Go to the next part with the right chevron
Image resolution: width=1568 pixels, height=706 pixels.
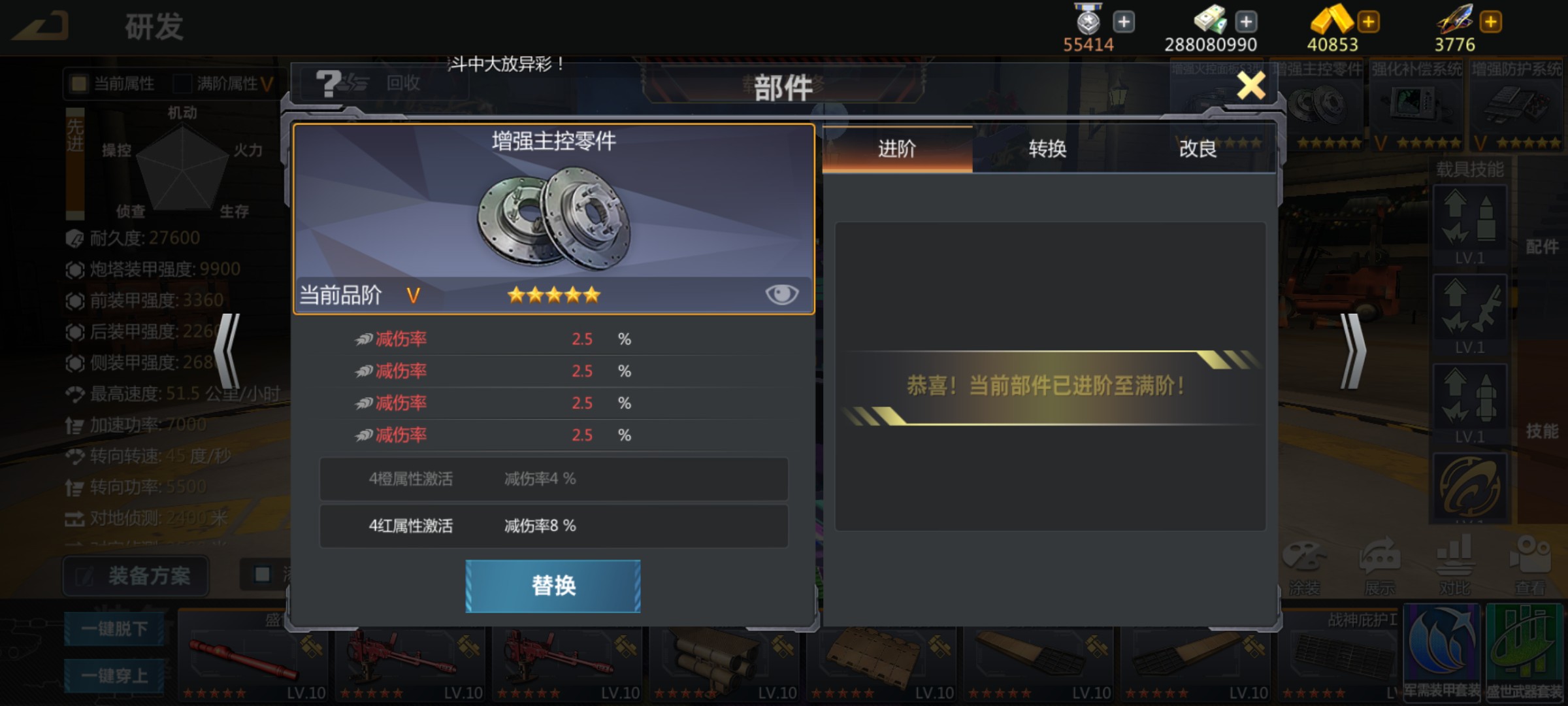pyautogui.click(x=1352, y=352)
